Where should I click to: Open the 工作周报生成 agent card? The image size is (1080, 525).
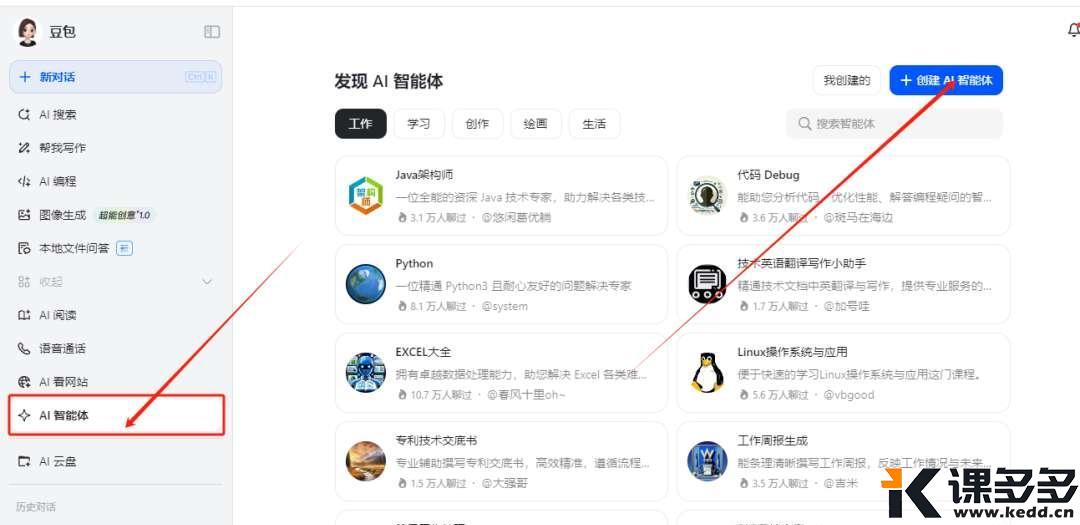[x=843, y=461]
